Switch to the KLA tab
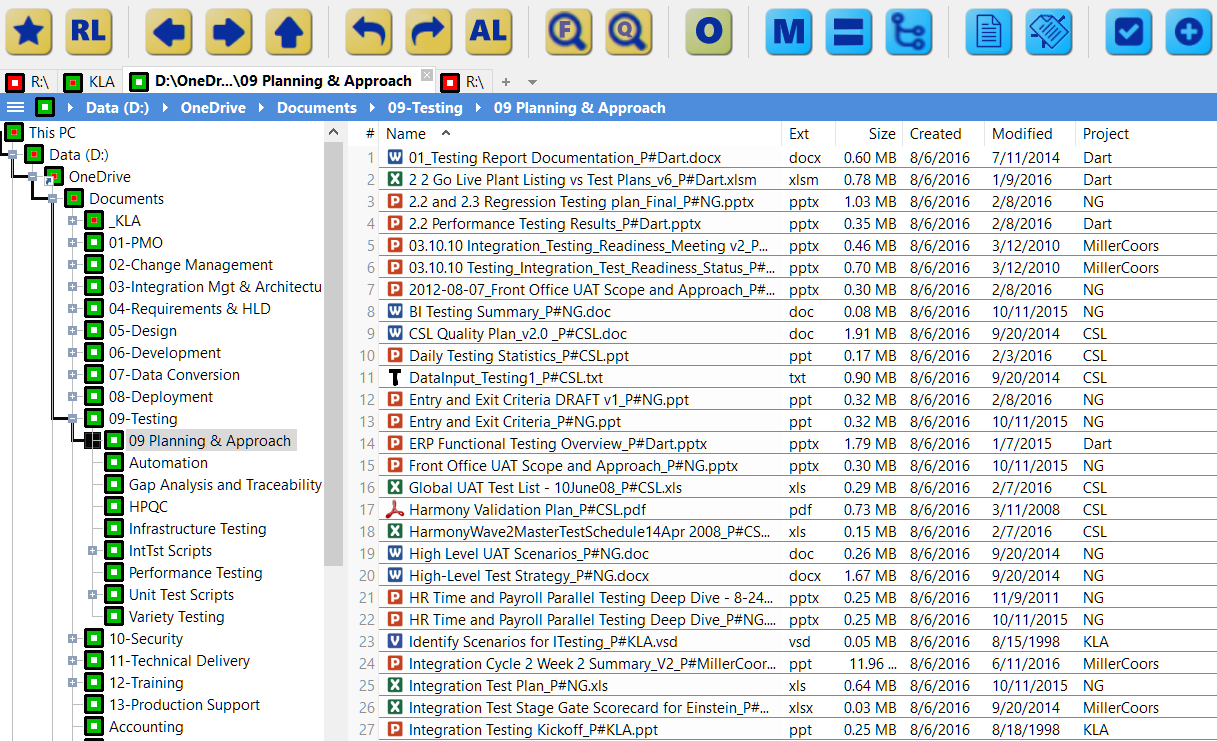This screenshot has width=1217, height=741. [x=90, y=82]
